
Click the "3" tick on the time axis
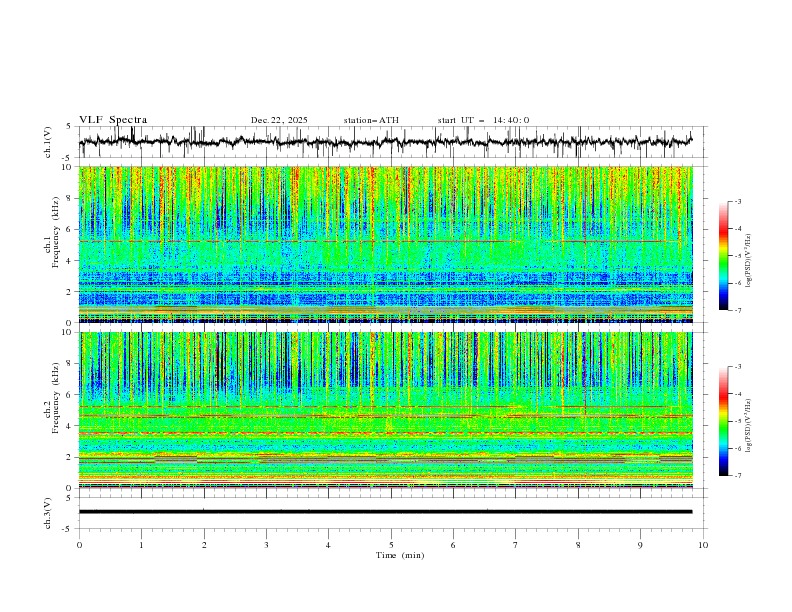[266, 545]
